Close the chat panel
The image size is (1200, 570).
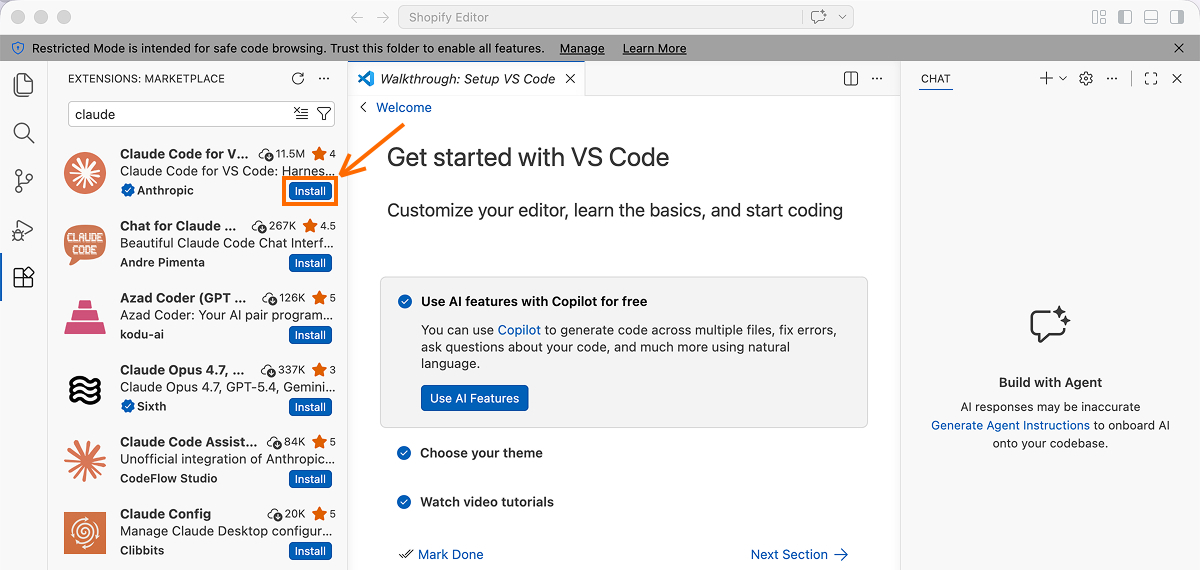click(x=1177, y=79)
